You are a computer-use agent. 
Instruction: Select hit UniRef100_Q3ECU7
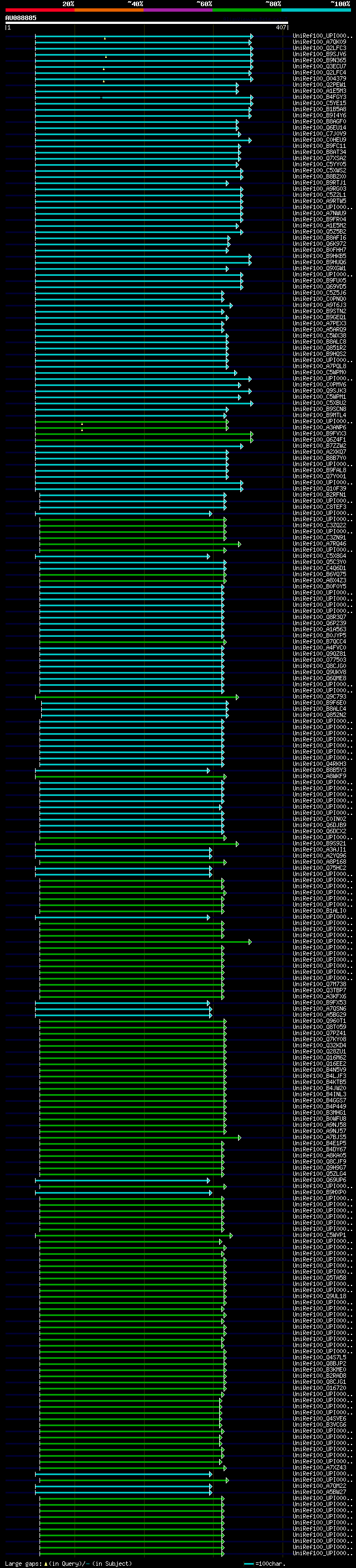coord(319,66)
